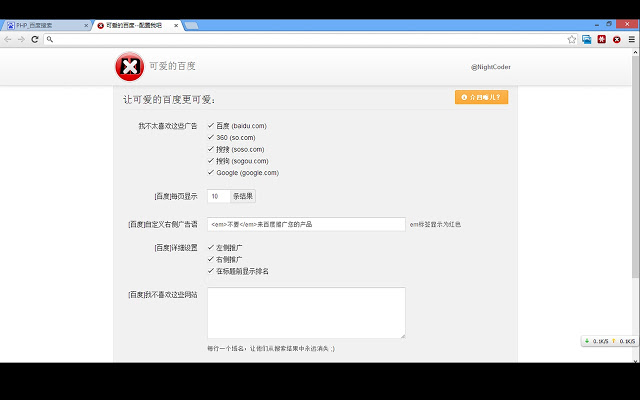640x400 pixels.
Task: Click the 每行一个域名 hint below textarea
Action: point(271,349)
